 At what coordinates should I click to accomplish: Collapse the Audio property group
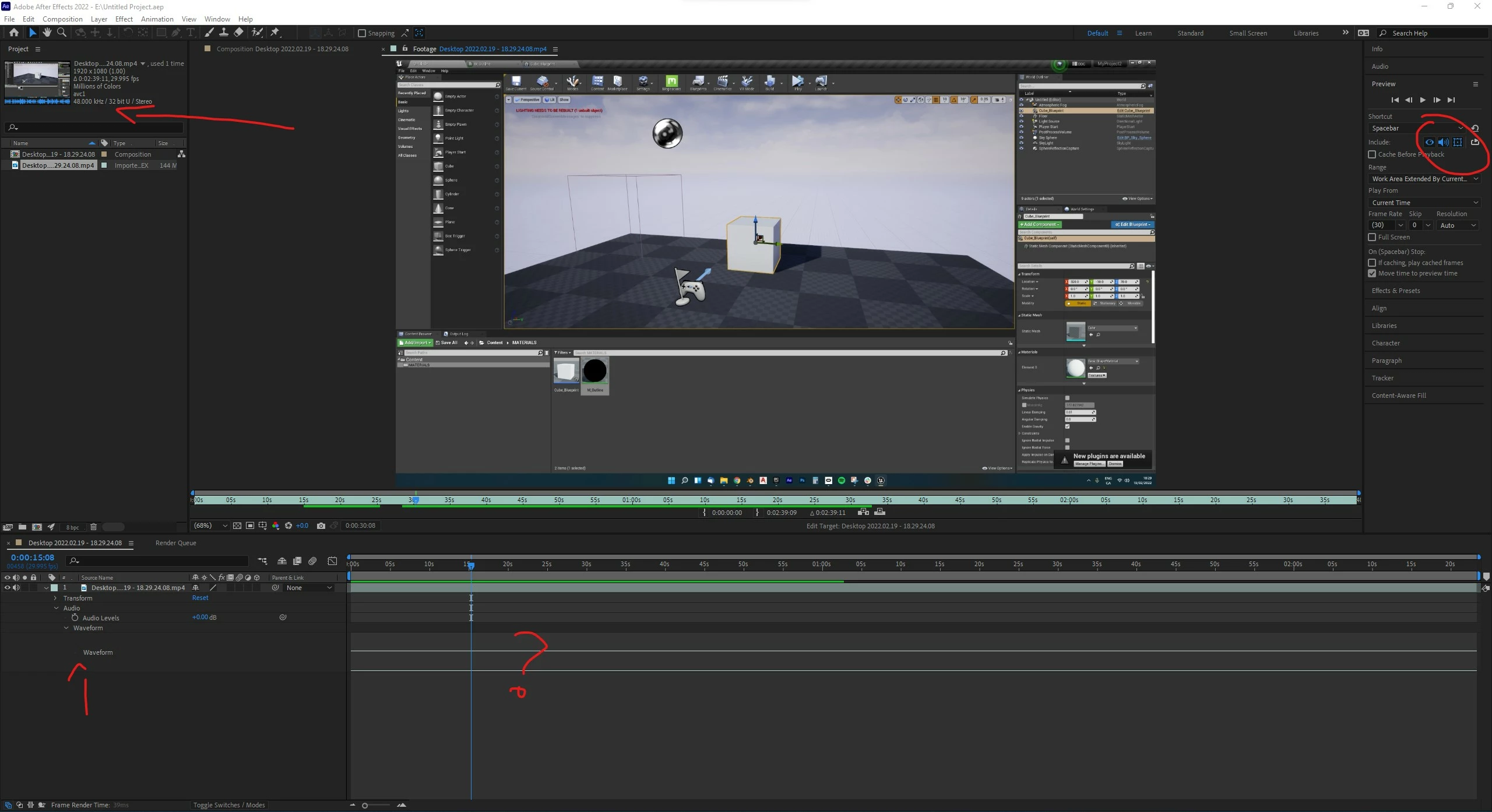coord(57,608)
